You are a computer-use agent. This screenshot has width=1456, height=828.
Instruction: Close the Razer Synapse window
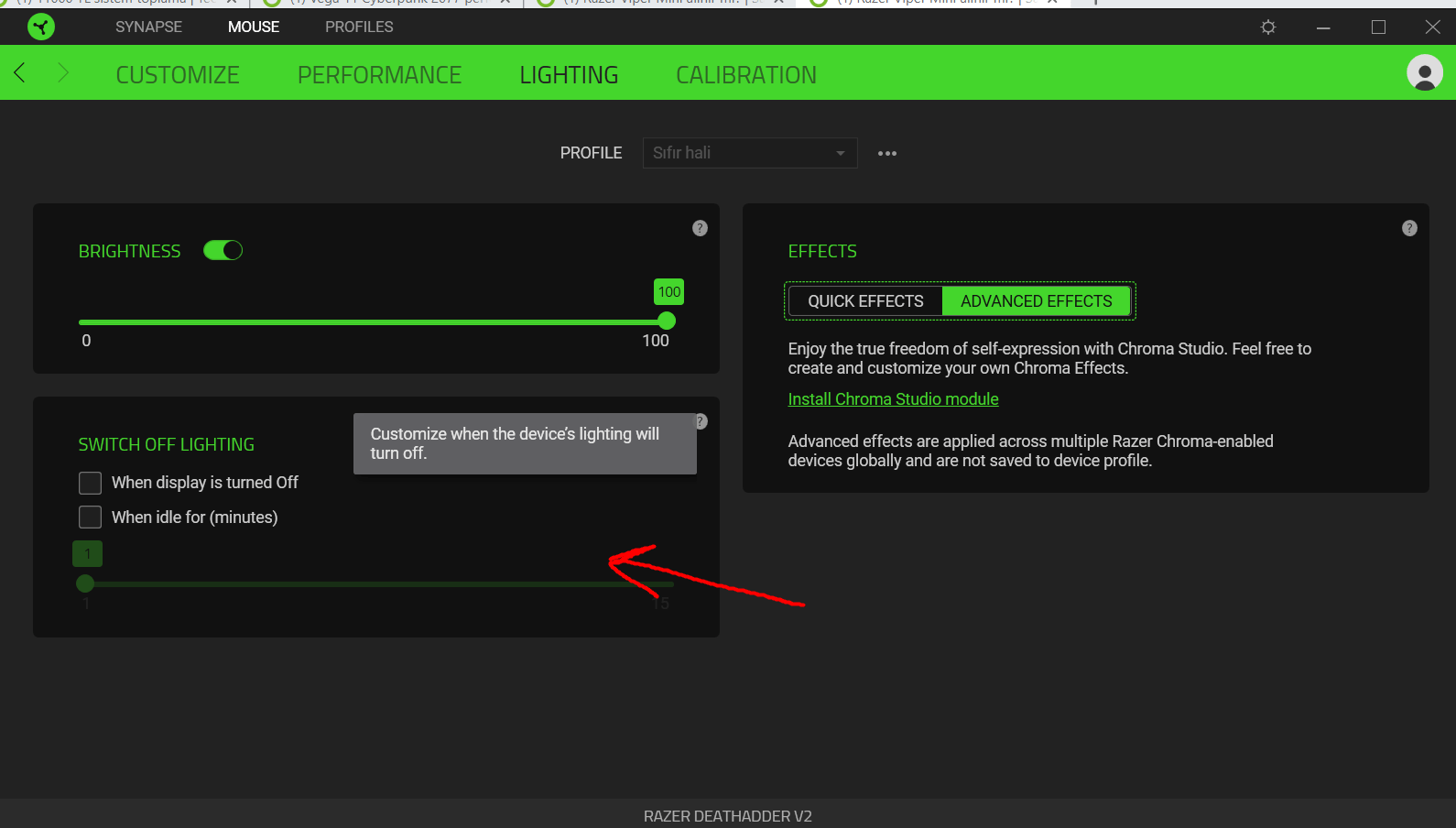tap(1433, 27)
